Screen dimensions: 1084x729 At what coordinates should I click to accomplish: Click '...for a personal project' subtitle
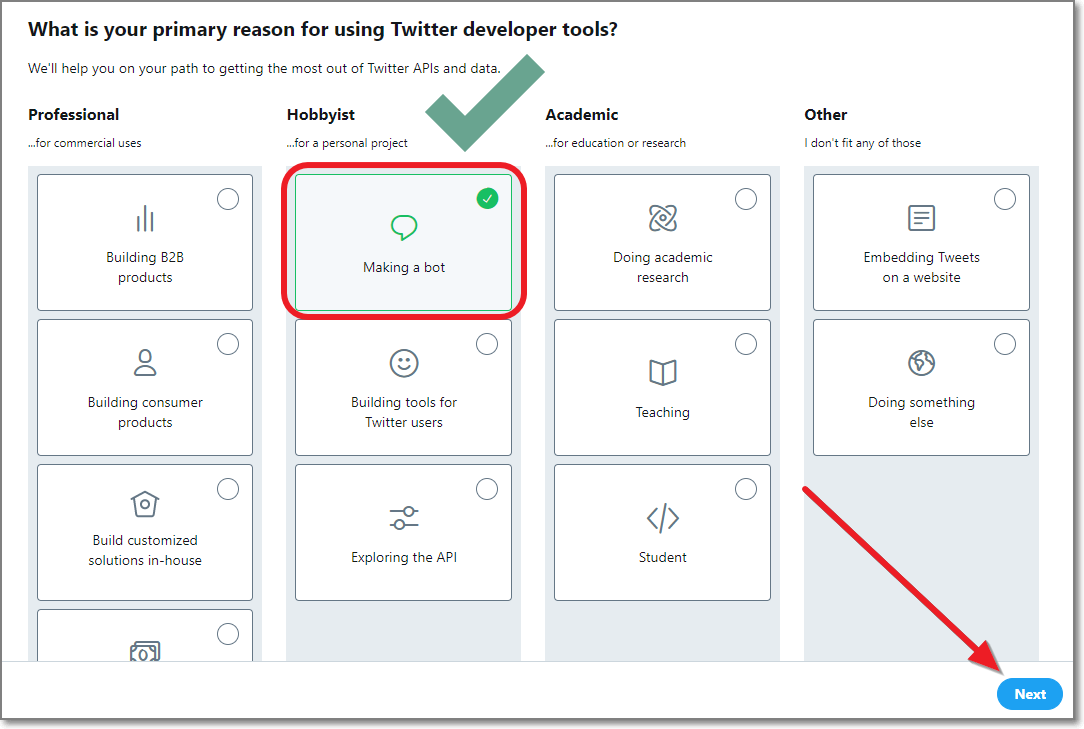point(347,143)
